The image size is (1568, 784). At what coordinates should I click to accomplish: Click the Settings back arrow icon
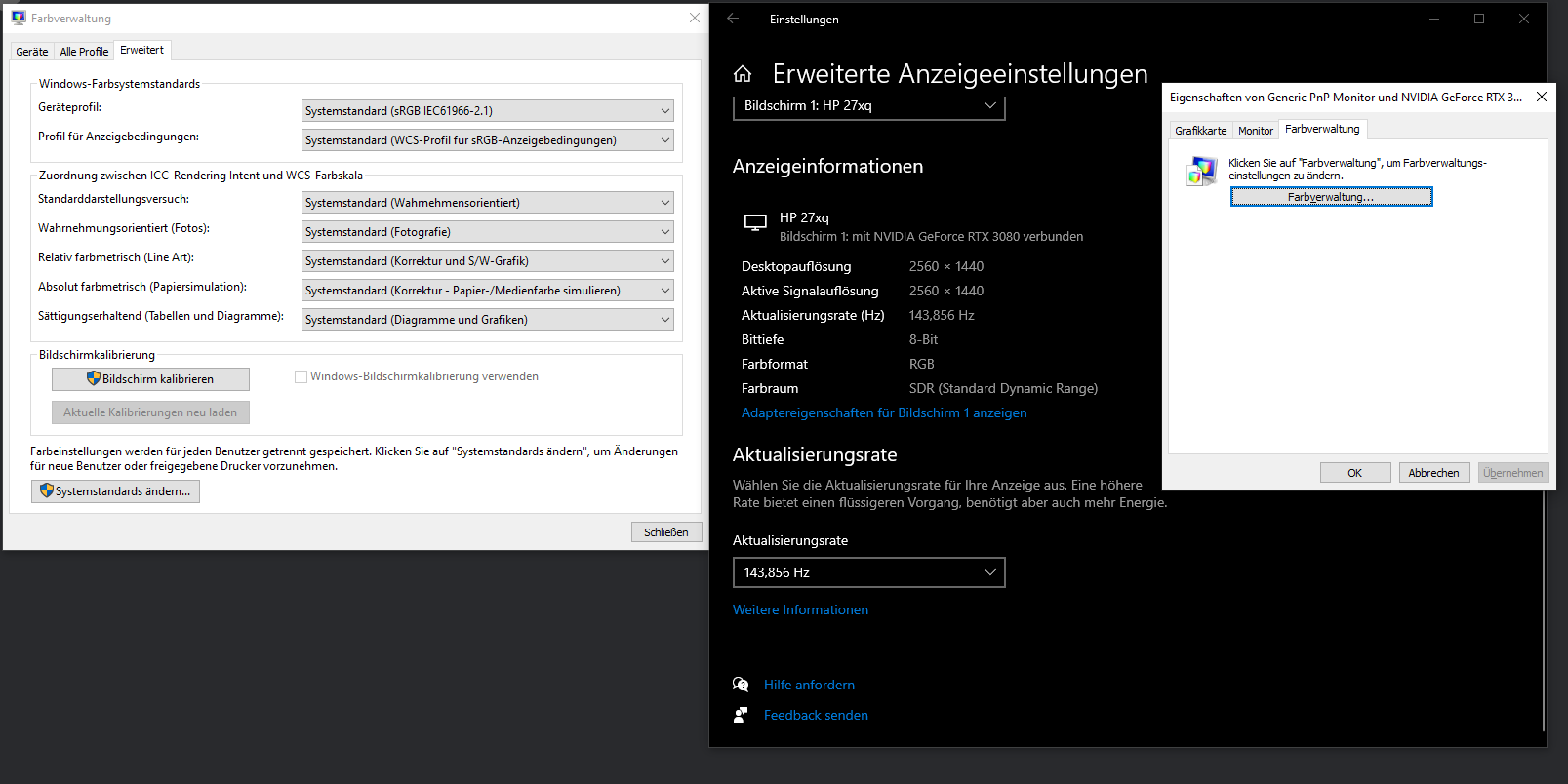click(733, 19)
